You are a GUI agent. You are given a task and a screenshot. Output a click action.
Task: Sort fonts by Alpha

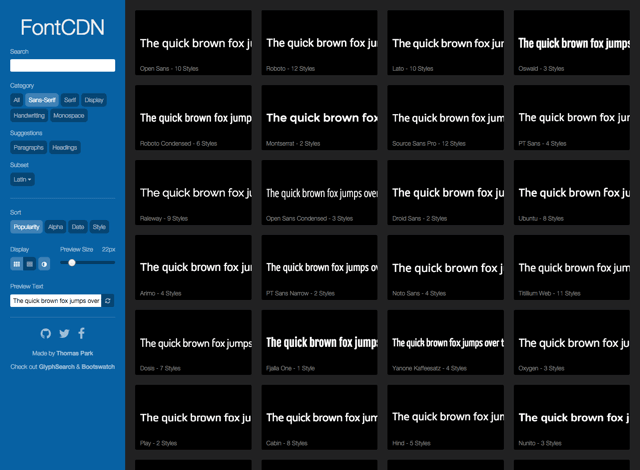tap(56, 227)
